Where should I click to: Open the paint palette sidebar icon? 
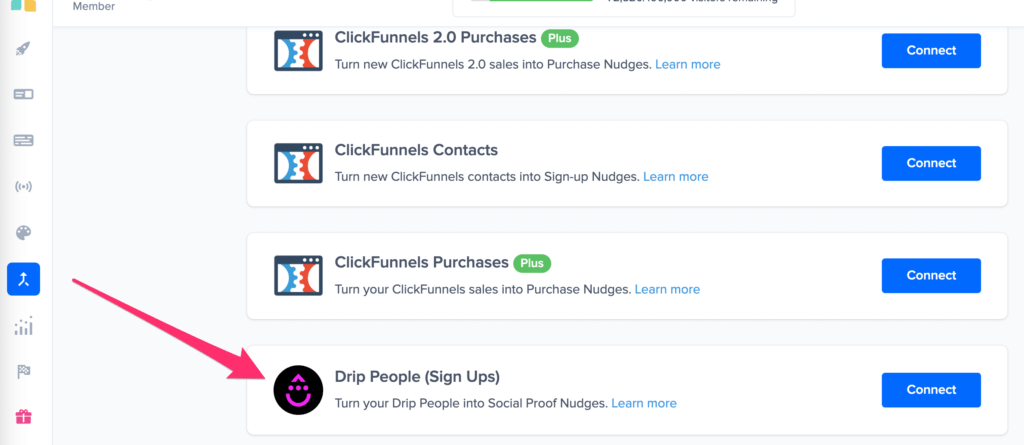[x=24, y=233]
